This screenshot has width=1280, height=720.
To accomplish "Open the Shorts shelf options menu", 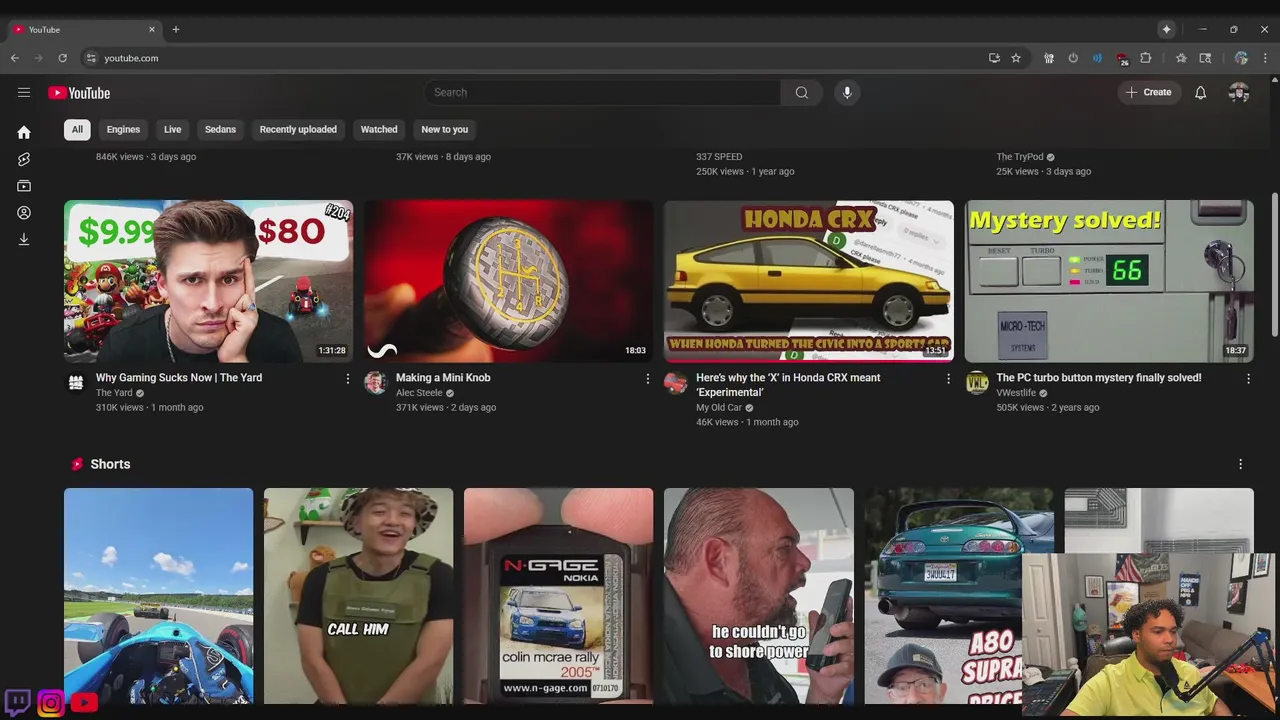I will pos(1240,464).
